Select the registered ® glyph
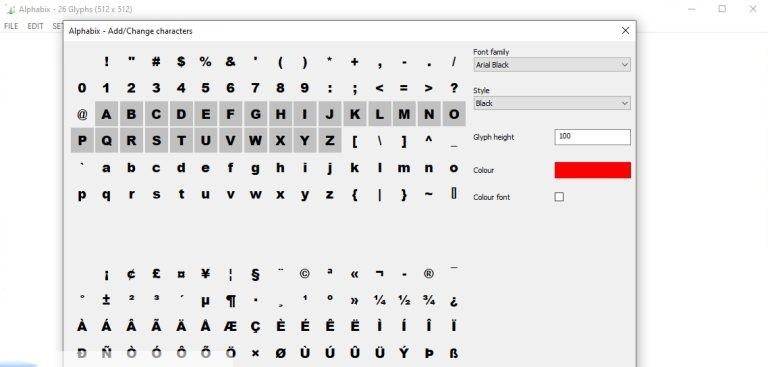Screen dimensions: 768x367 (429, 273)
